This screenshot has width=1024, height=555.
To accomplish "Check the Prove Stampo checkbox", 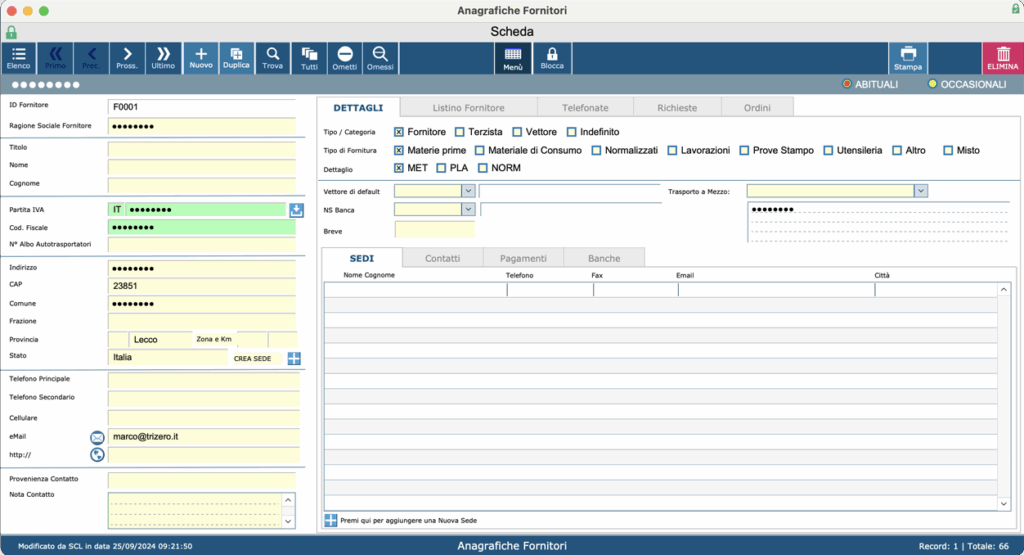I will click(x=744, y=150).
